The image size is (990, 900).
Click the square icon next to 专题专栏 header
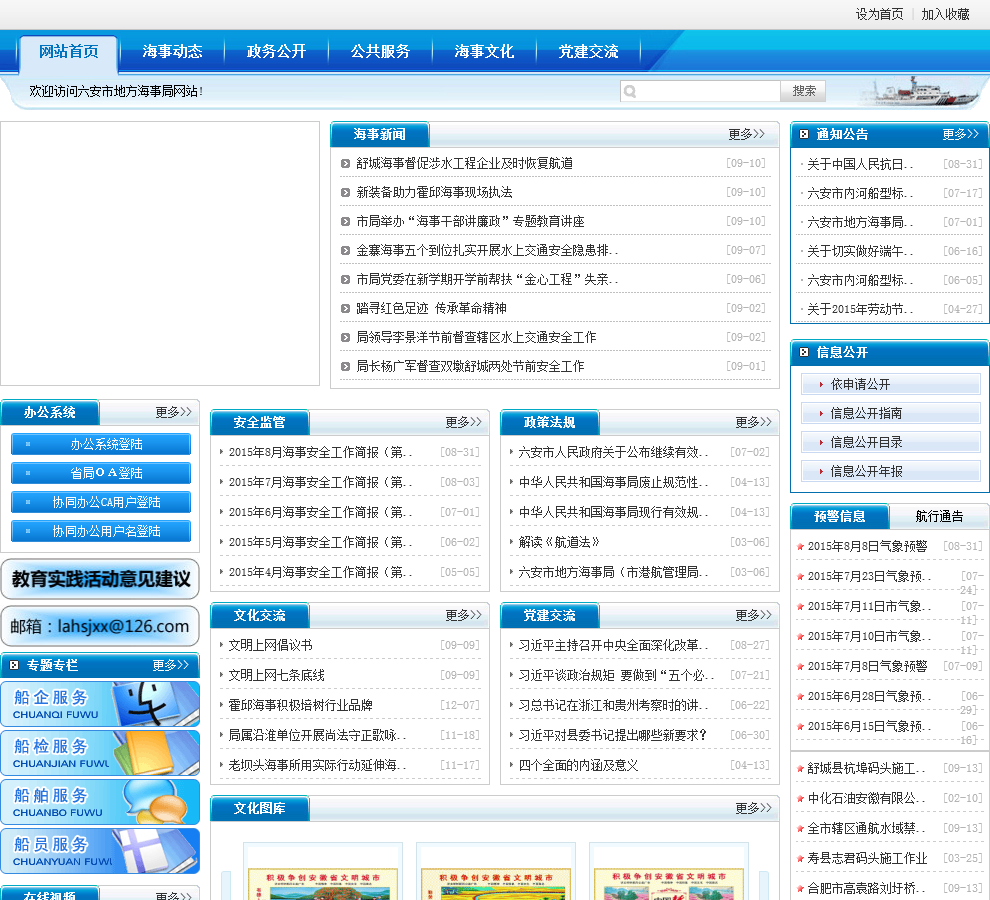(x=14, y=665)
